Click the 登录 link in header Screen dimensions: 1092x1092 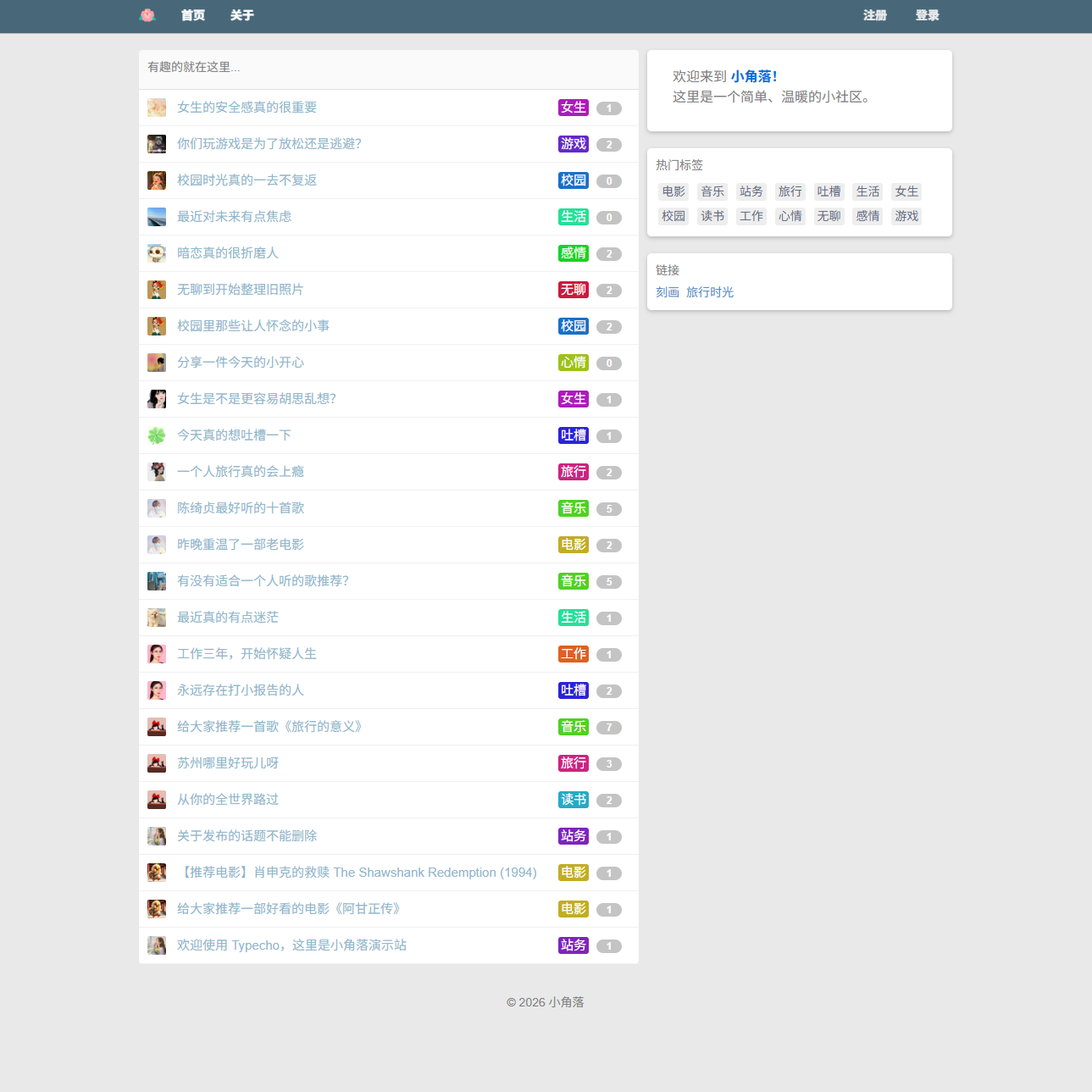pos(928,15)
